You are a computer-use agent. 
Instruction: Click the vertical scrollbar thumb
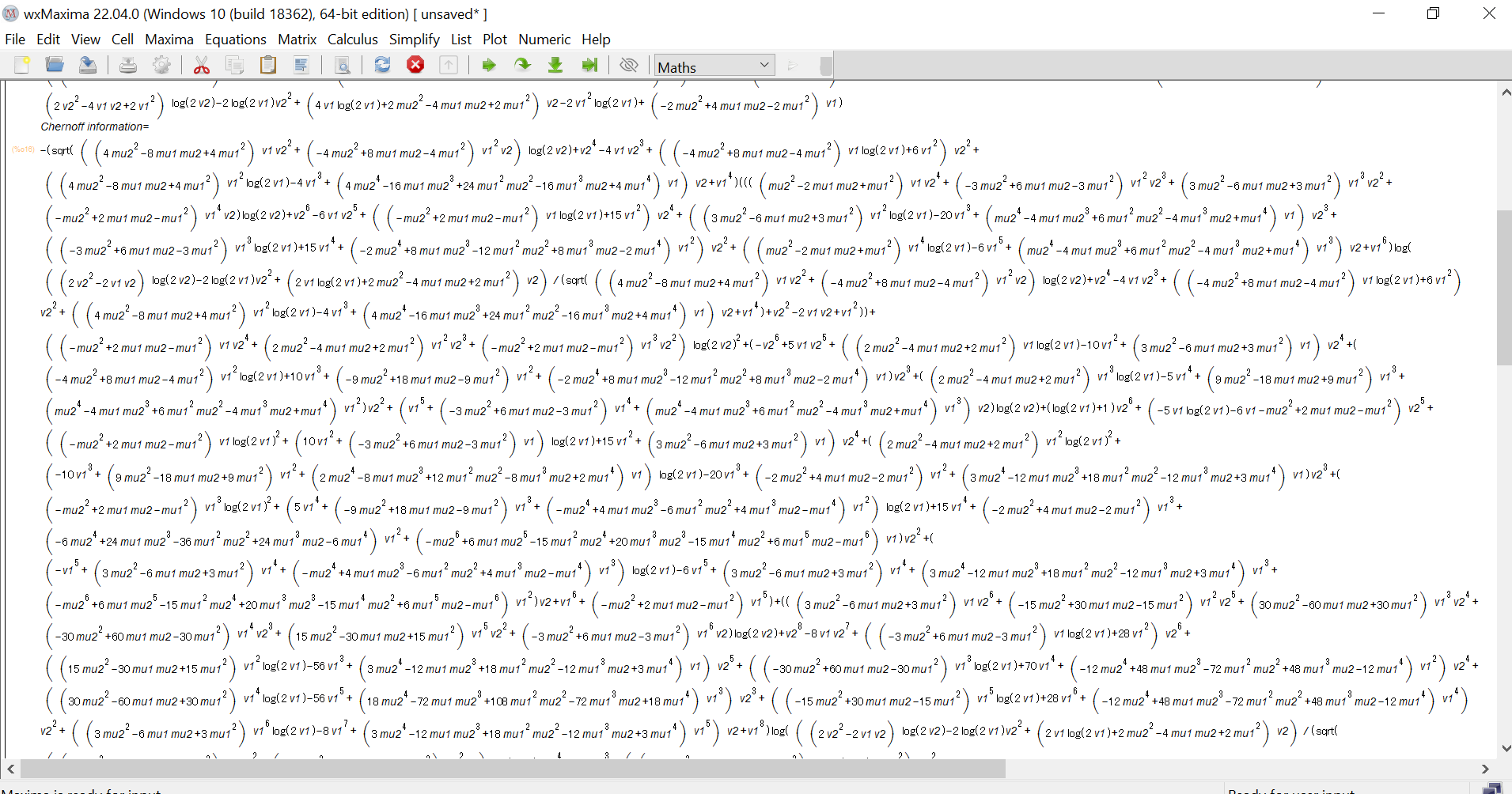pos(1504,288)
